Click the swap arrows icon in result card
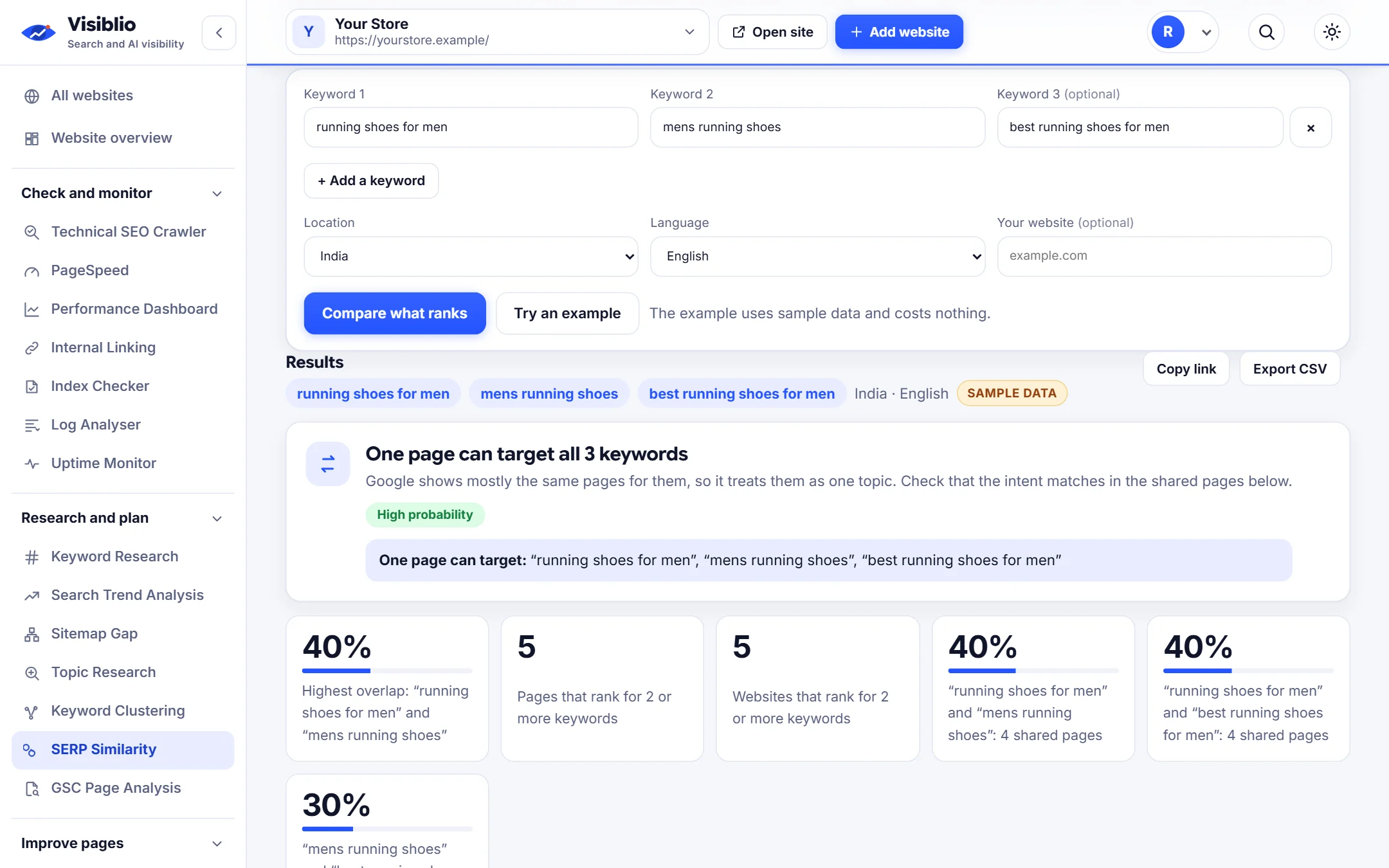 tap(328, 464)
